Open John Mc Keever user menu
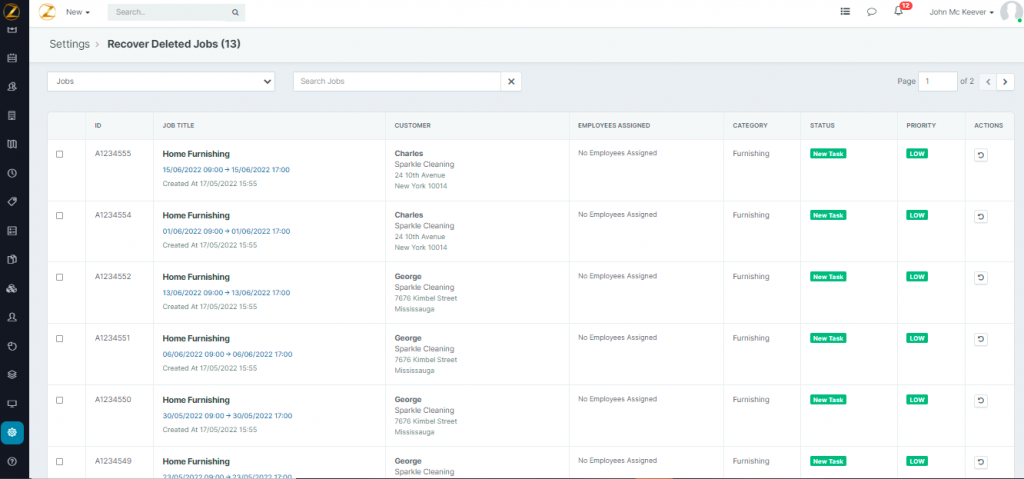 pos(961,12)
